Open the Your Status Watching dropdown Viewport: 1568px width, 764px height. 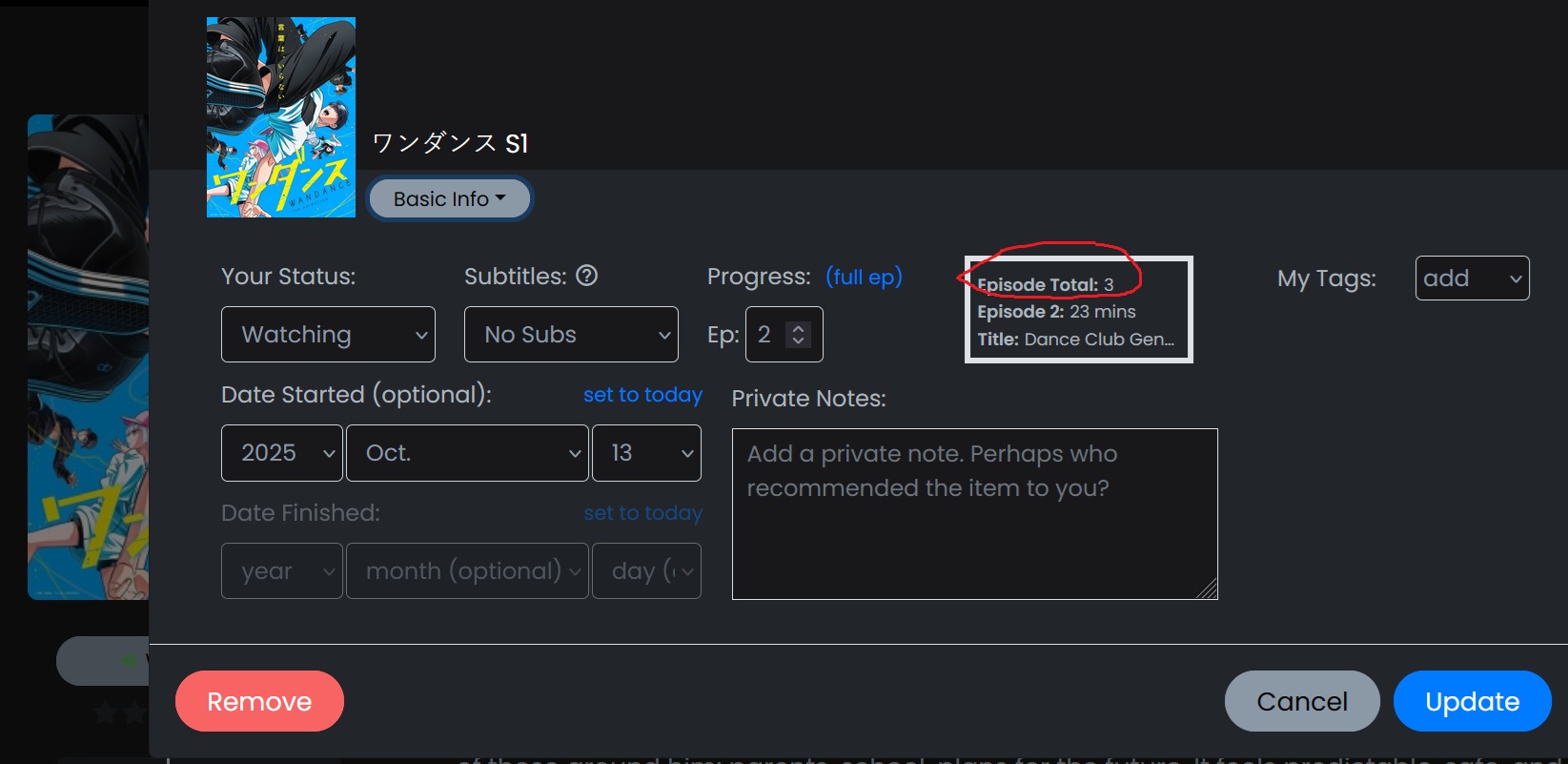[x=328, y=334]
